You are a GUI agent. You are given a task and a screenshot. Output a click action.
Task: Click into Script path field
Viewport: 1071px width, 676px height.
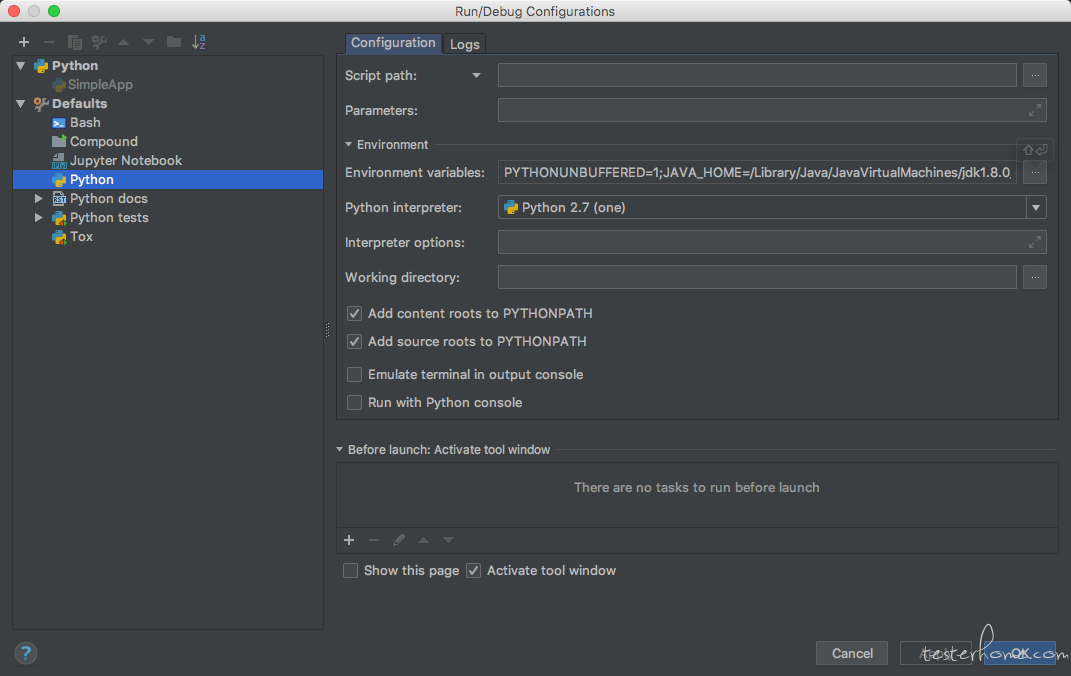point(757,75)
